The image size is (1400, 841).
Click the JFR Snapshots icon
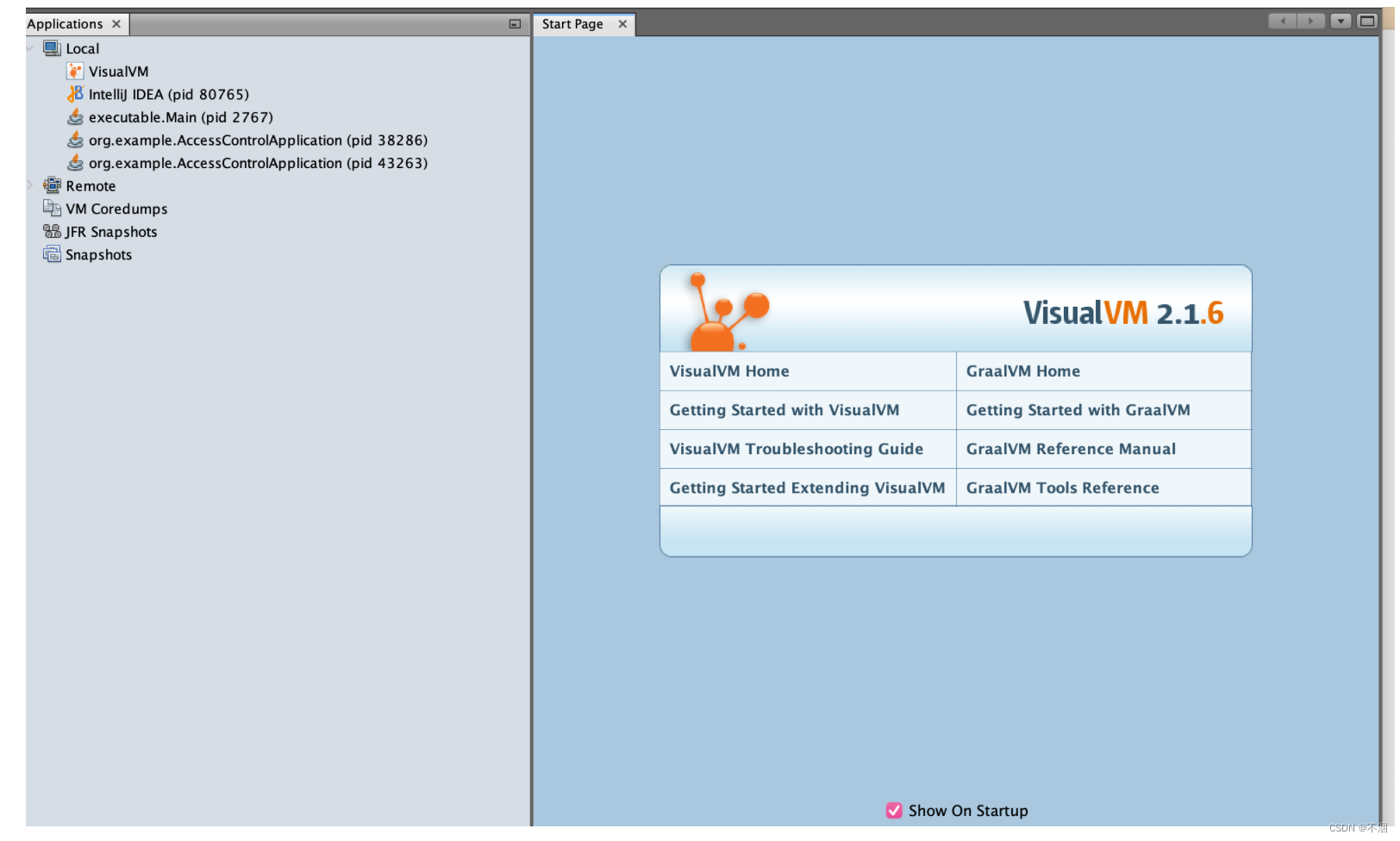[x=52, y=231]
